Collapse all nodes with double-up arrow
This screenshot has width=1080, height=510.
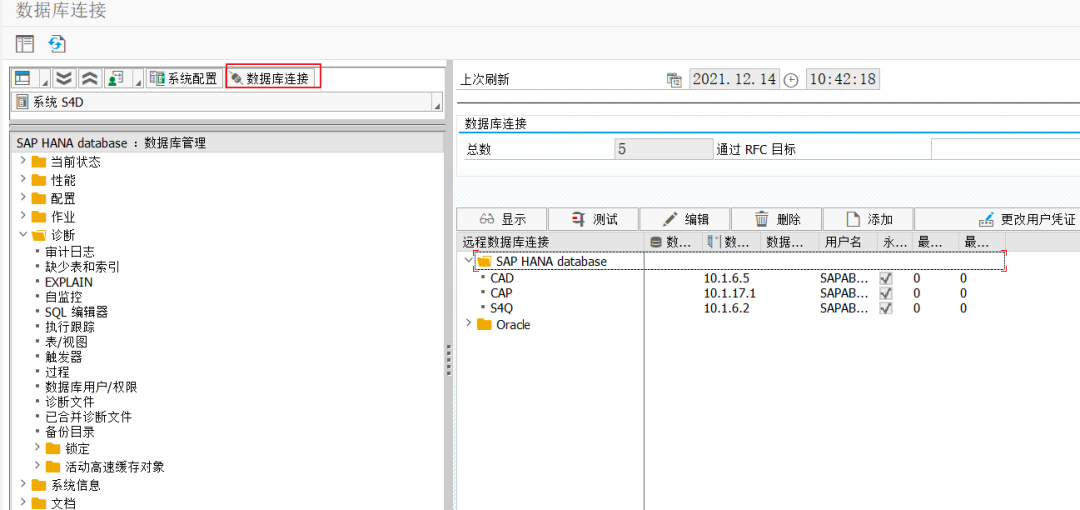point(89,78)
